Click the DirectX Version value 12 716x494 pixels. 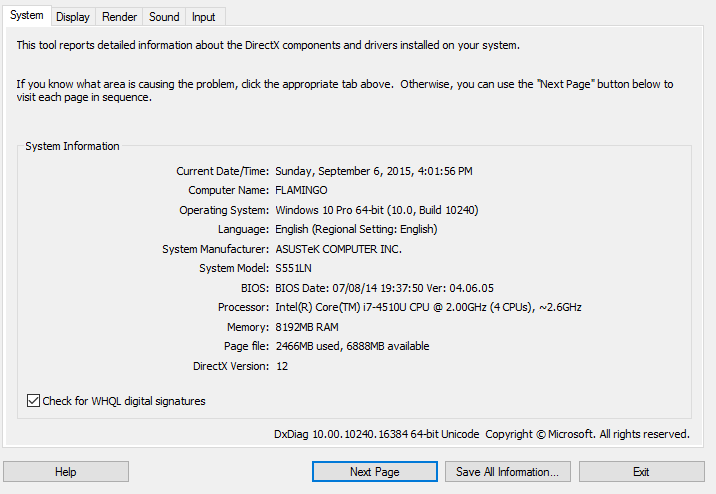tap(282, 366)
